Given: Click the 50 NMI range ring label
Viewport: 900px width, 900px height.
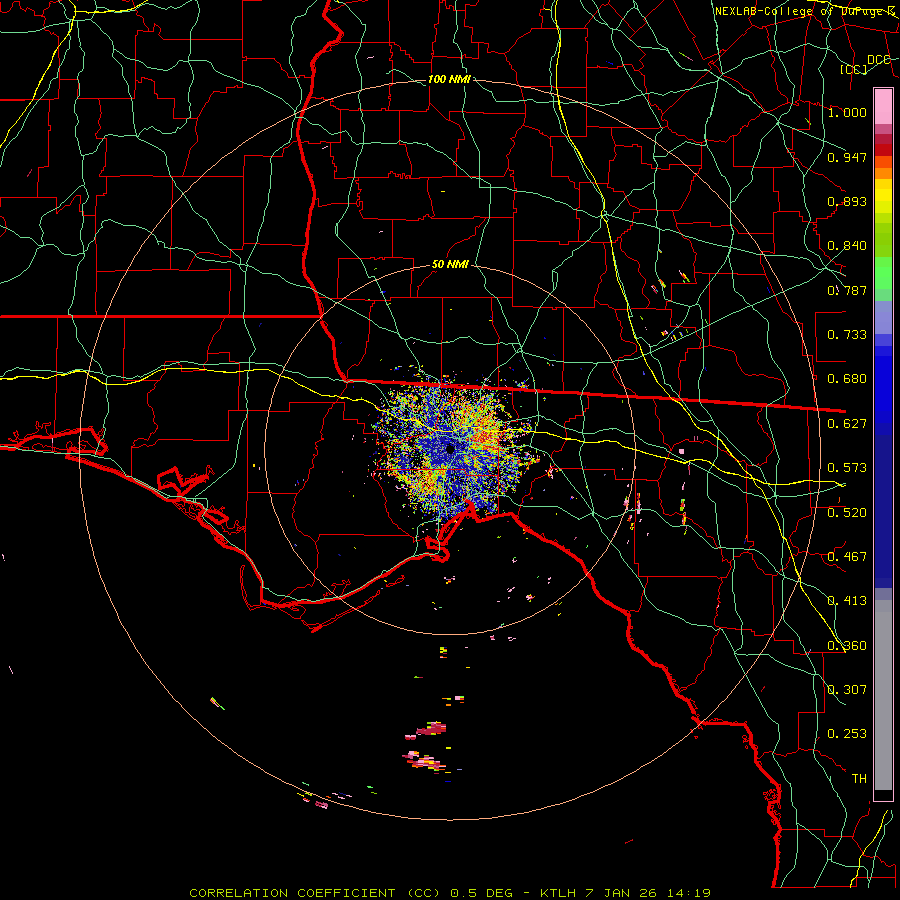Looking at the screenshot, I should click(450, 264).
